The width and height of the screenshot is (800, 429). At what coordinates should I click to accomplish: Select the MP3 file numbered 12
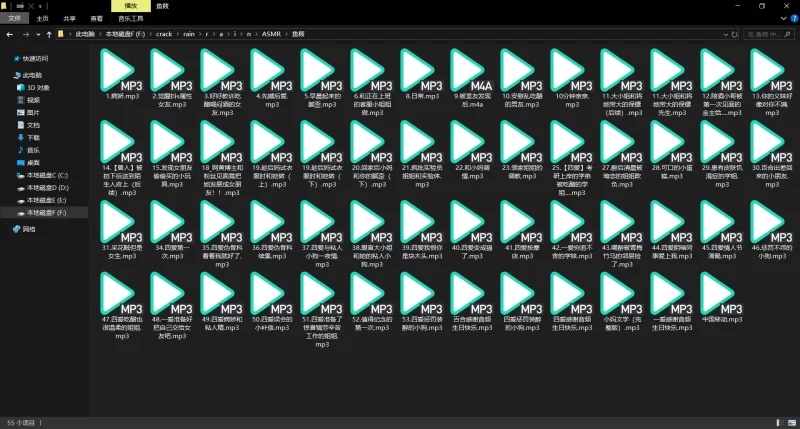[x=722, y=82]
